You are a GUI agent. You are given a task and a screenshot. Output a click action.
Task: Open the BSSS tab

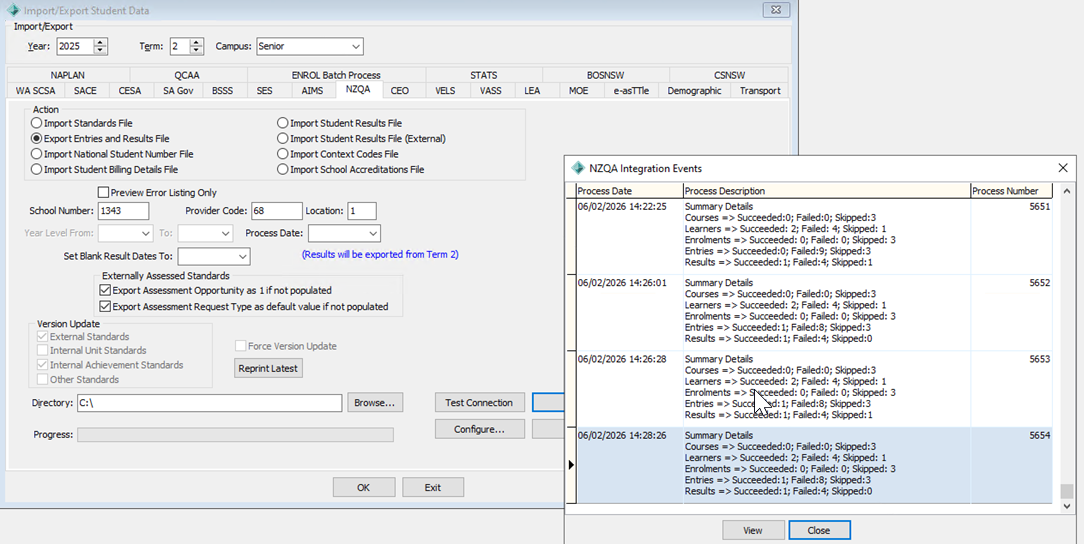tap(223, 91)
